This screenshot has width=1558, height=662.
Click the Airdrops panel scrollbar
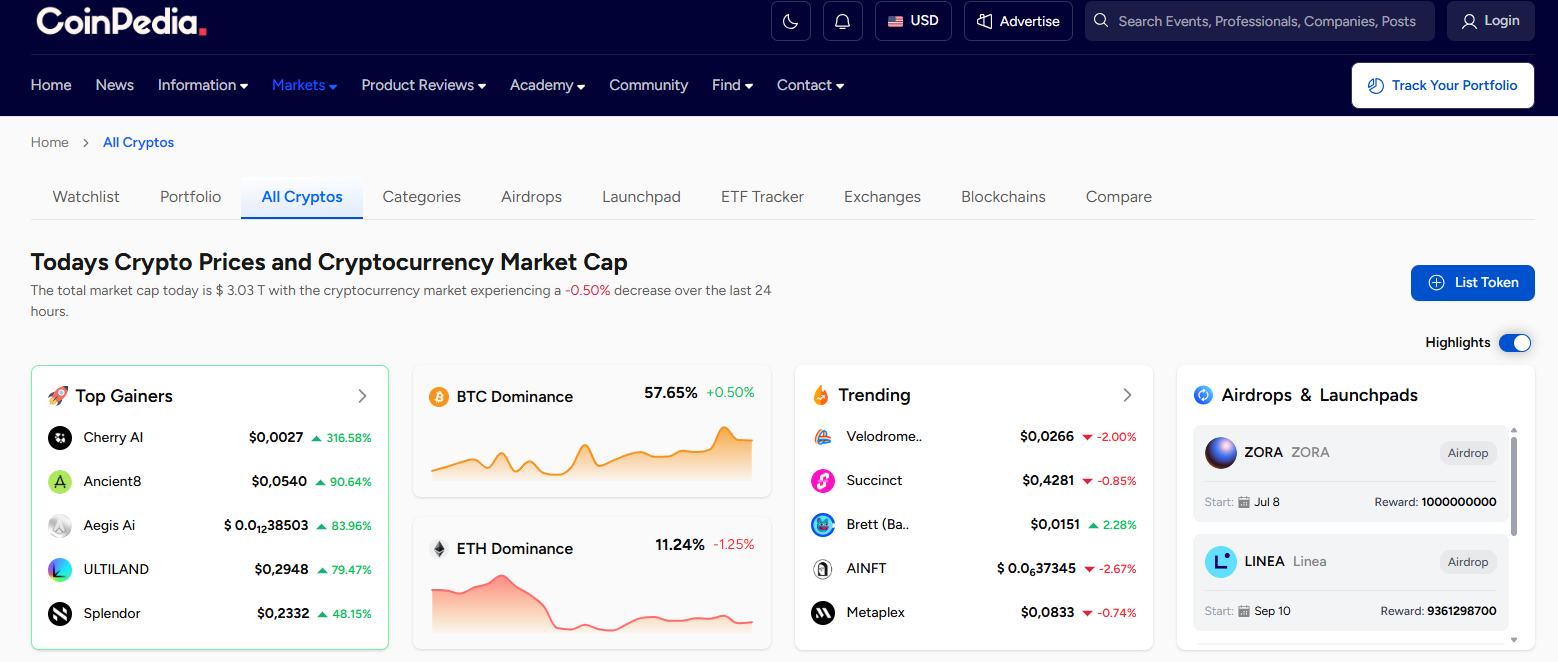(x=1513, y=485)
